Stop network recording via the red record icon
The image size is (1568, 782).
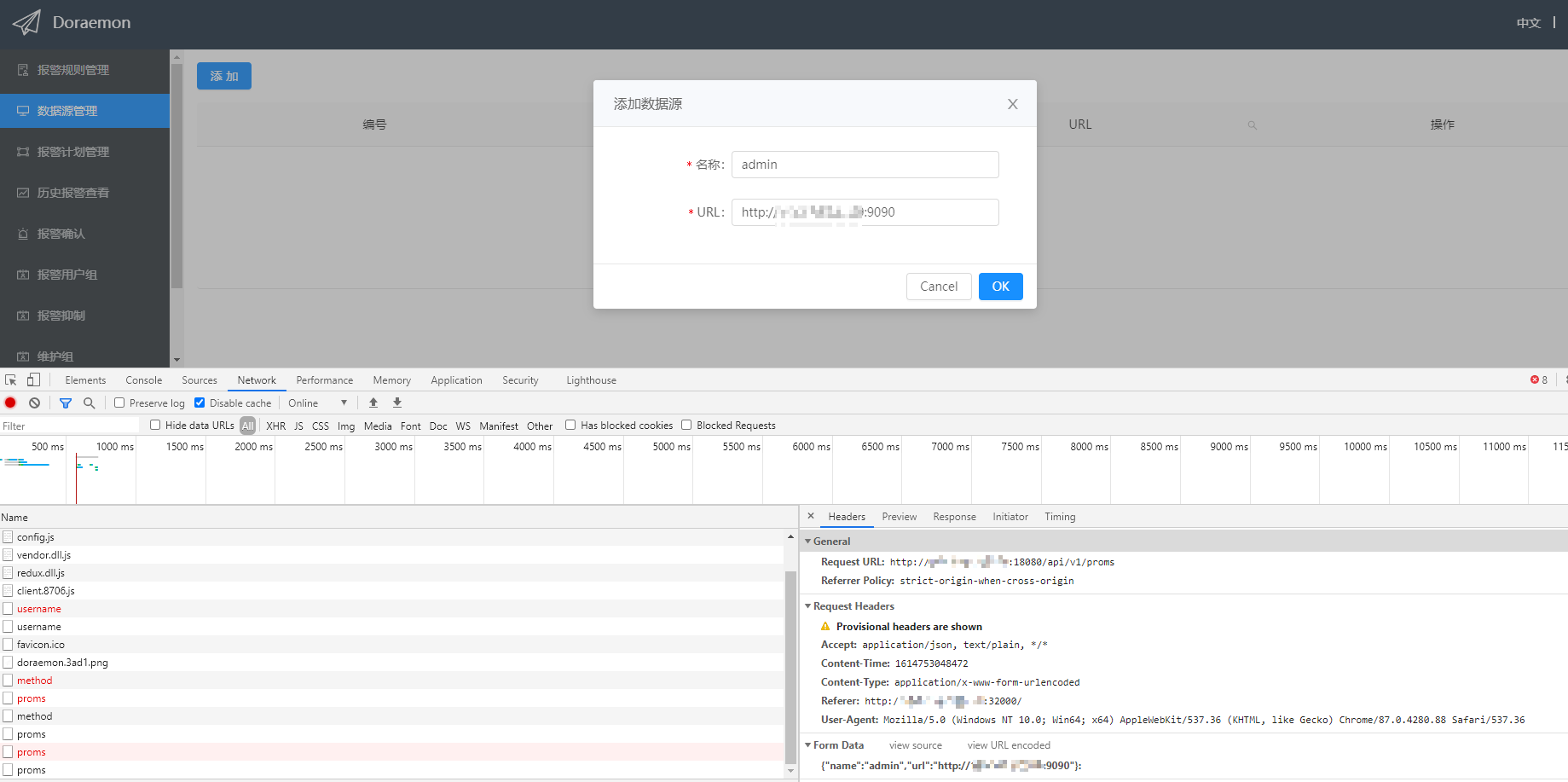point(9,403)
